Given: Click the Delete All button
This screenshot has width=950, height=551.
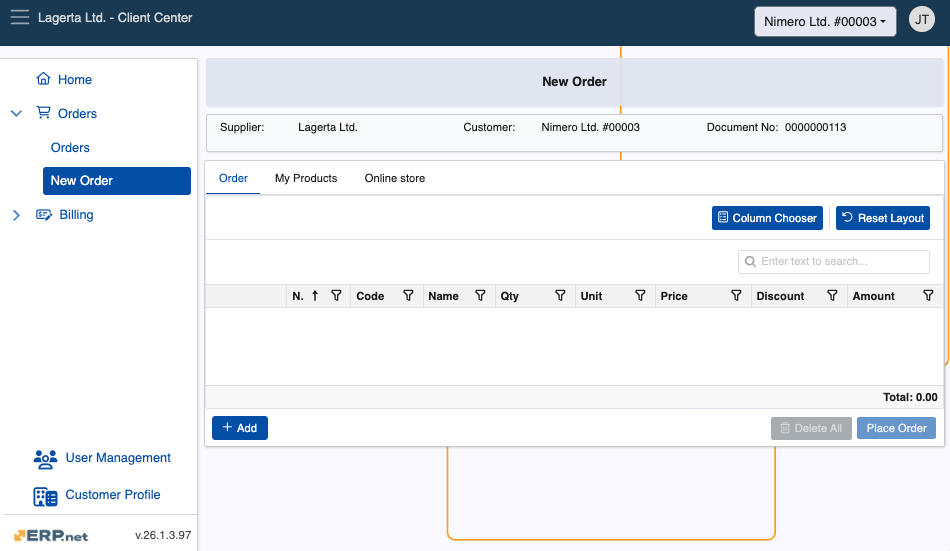Looking at the screenshot, I should coord(811,428).
